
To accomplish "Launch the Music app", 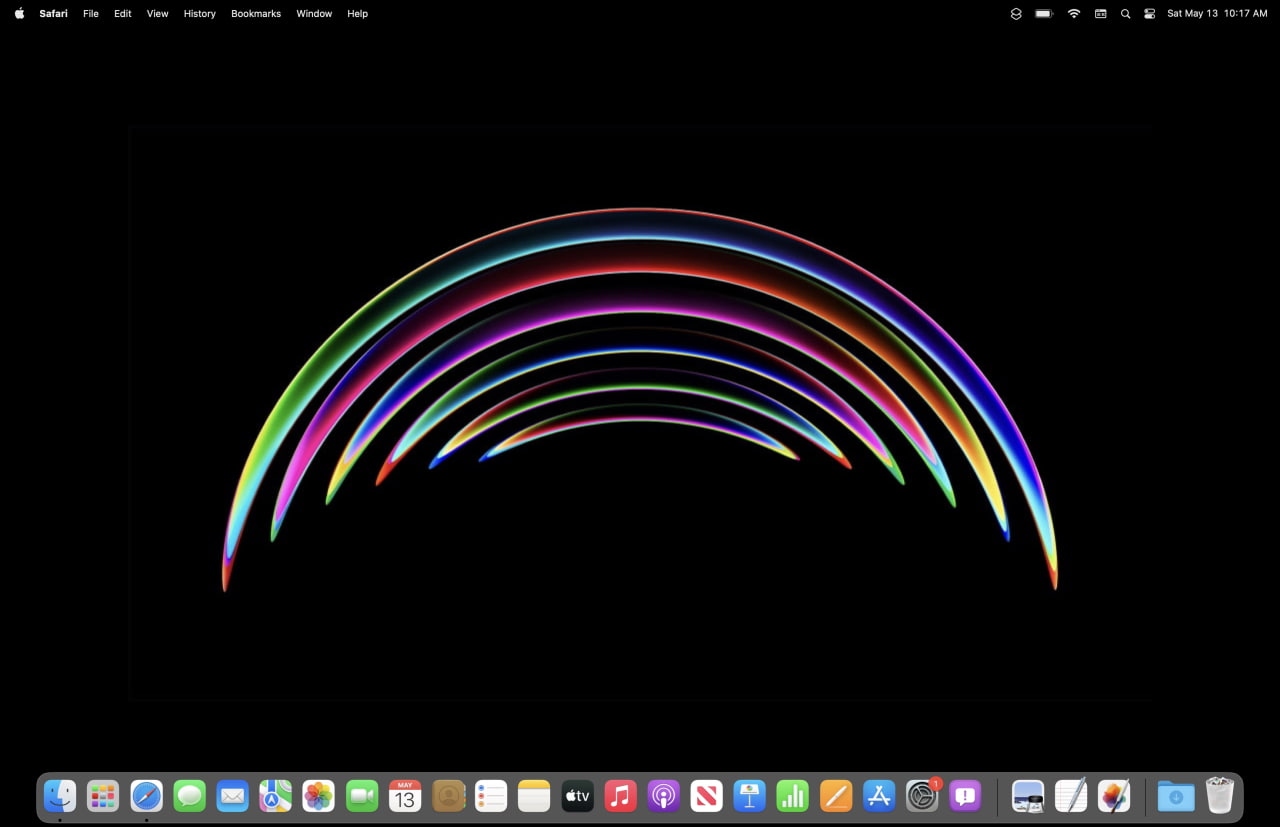I will tap(620, 796).
